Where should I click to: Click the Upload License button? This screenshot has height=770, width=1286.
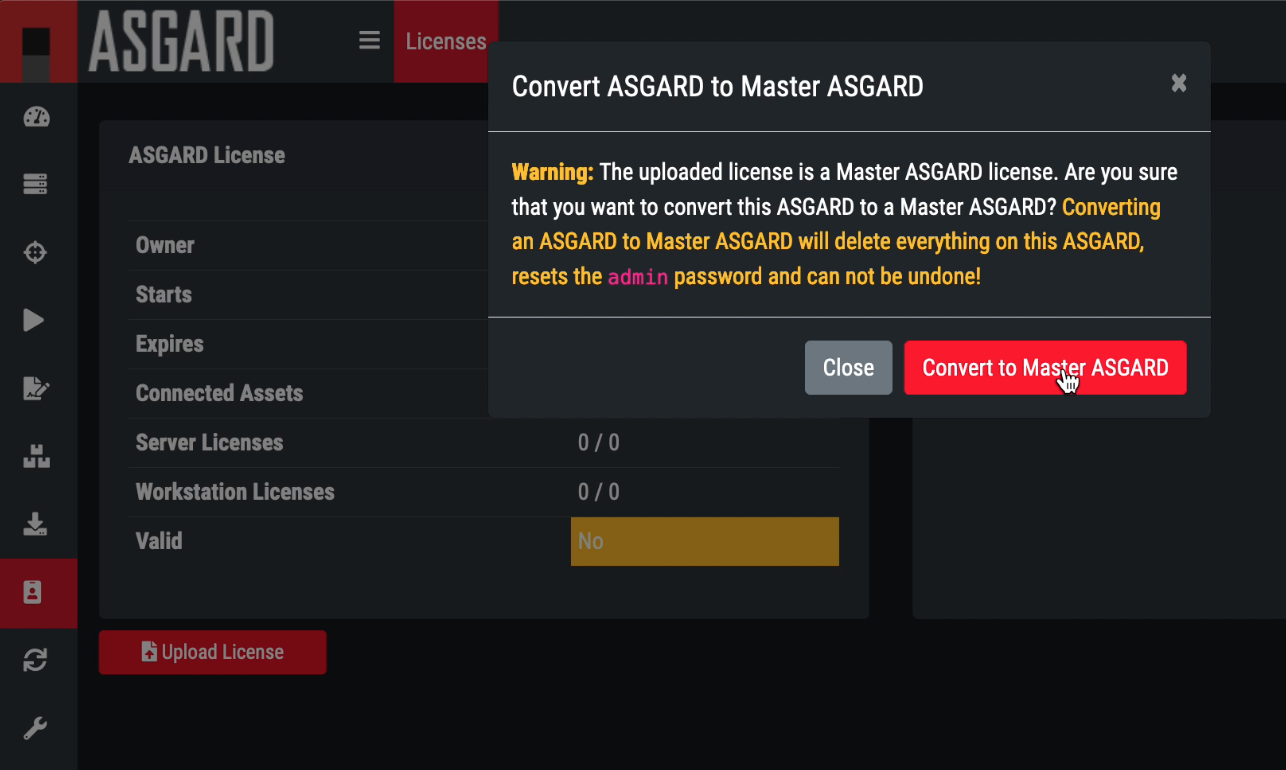tap(212, 652)
